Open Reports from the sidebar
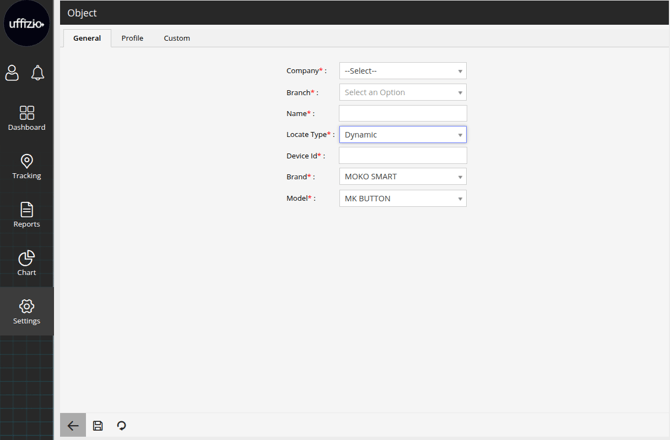The width and height of the screenshot is (670, 440). (x=26, y=215)
